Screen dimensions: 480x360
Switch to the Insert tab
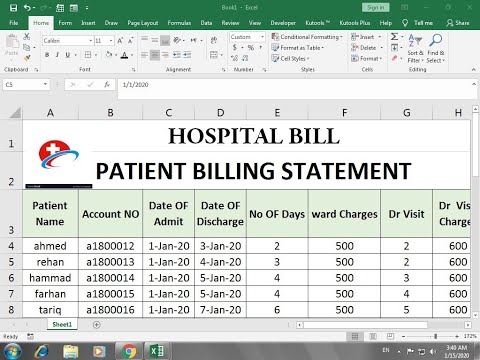click(x=88, y=23)
